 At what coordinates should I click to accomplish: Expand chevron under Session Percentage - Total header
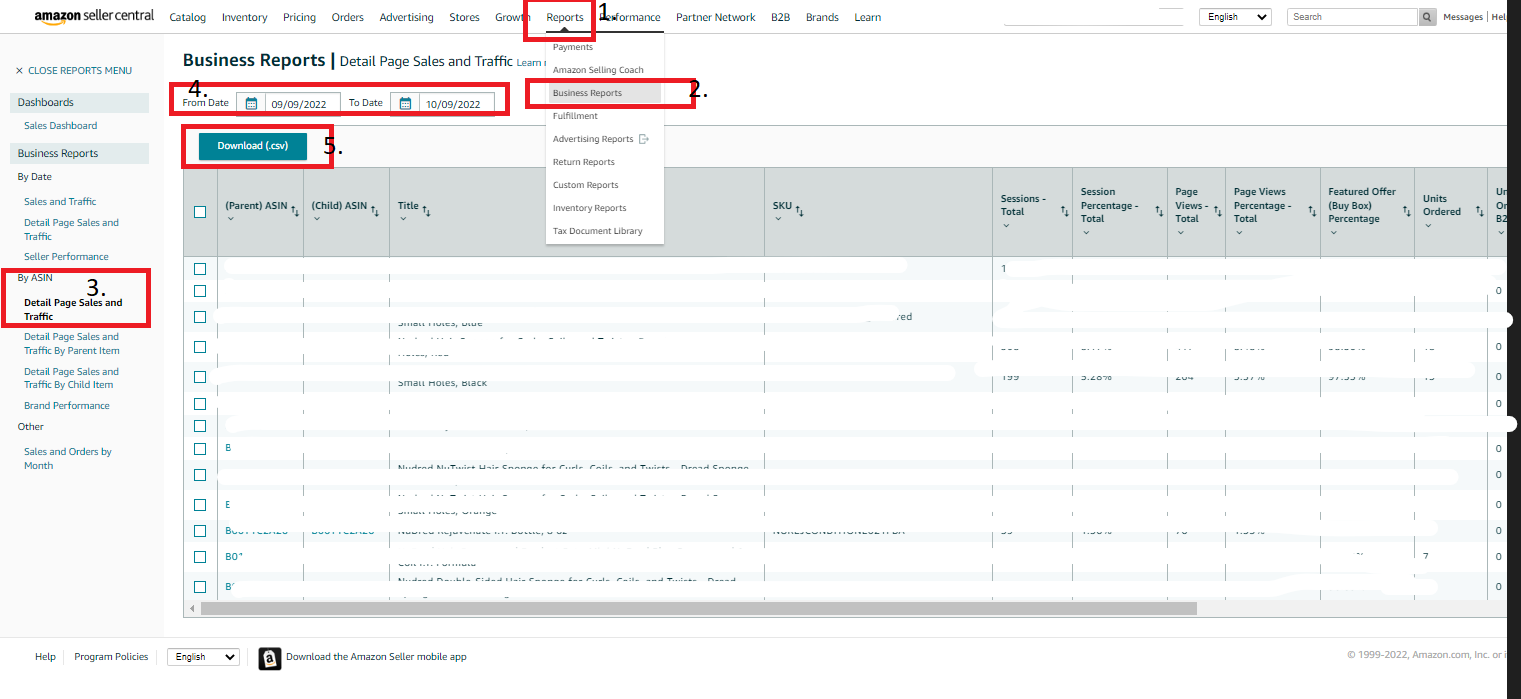click(1085, 232)
